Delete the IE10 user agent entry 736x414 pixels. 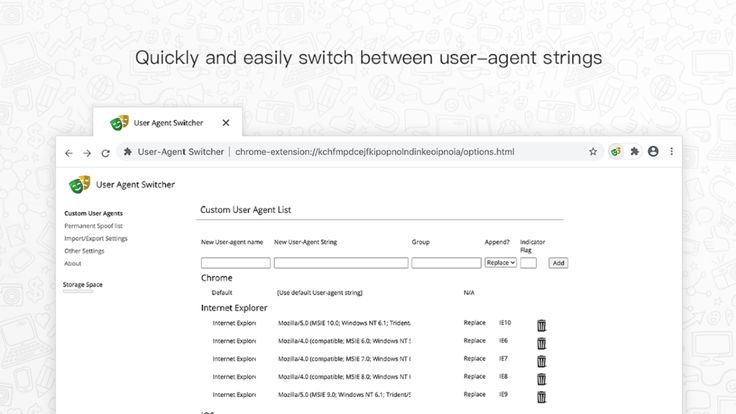click(541, 325)
